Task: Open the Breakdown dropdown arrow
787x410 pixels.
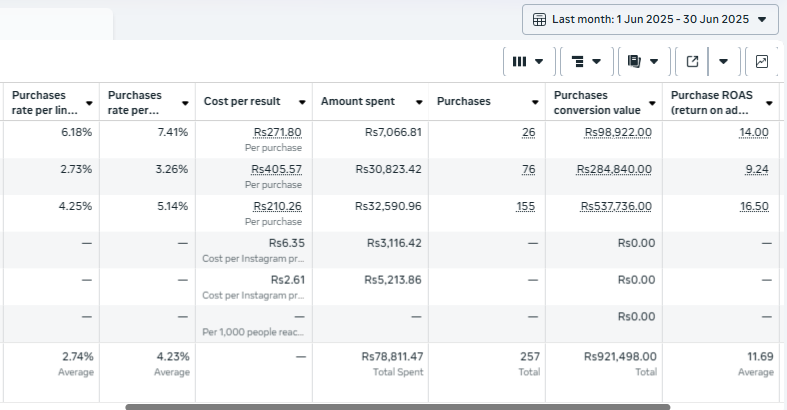Action: 596,61
